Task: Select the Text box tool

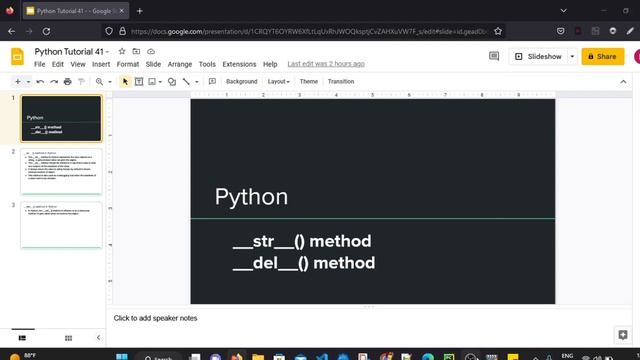Action: point(139,82)
